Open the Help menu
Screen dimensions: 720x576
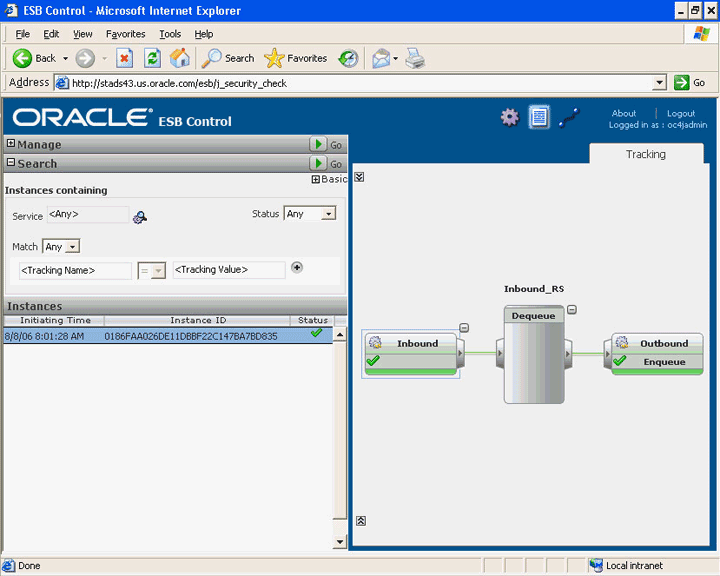pos(203,34)
